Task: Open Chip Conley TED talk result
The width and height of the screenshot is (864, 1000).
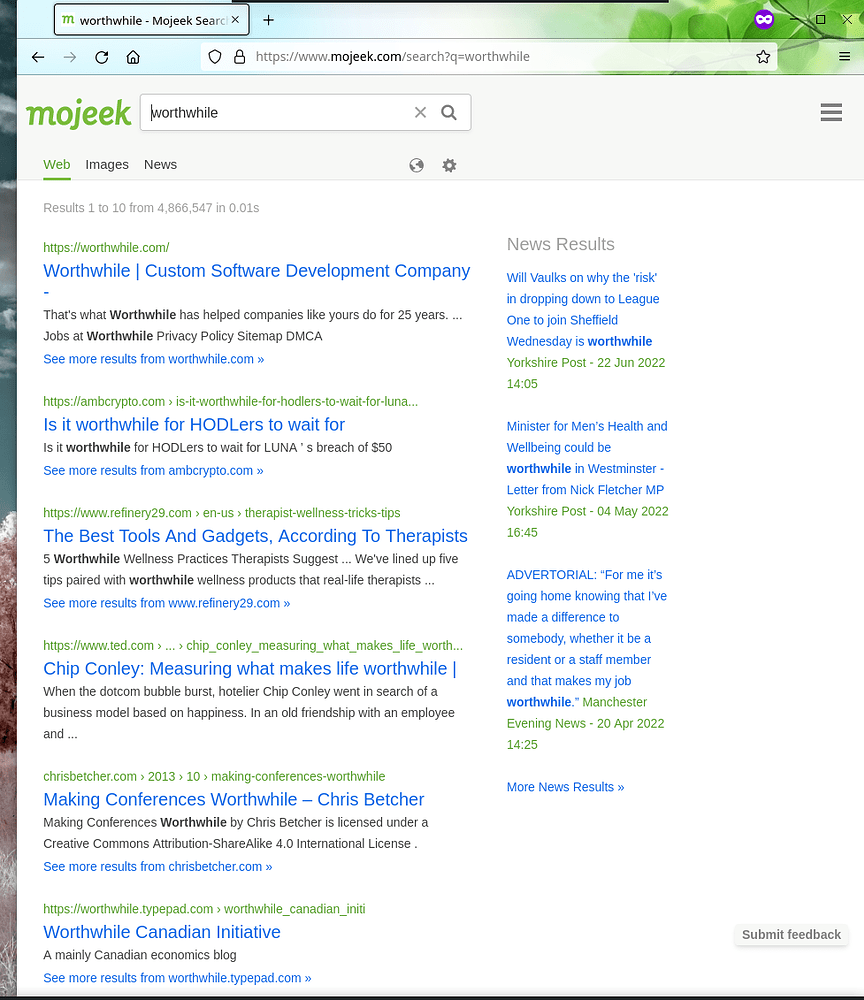Action: (250, 669)
